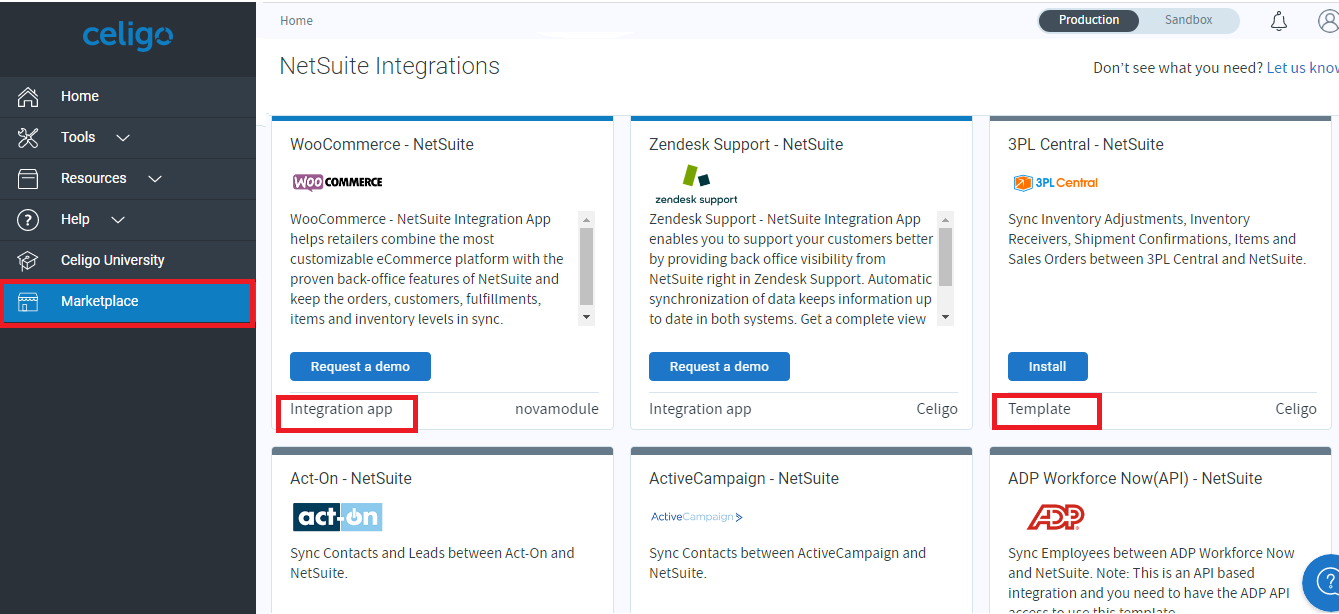Viewport: 1339px width, 614px height.
Task: Click the Tools wrench icon
Action: [28, 138]
